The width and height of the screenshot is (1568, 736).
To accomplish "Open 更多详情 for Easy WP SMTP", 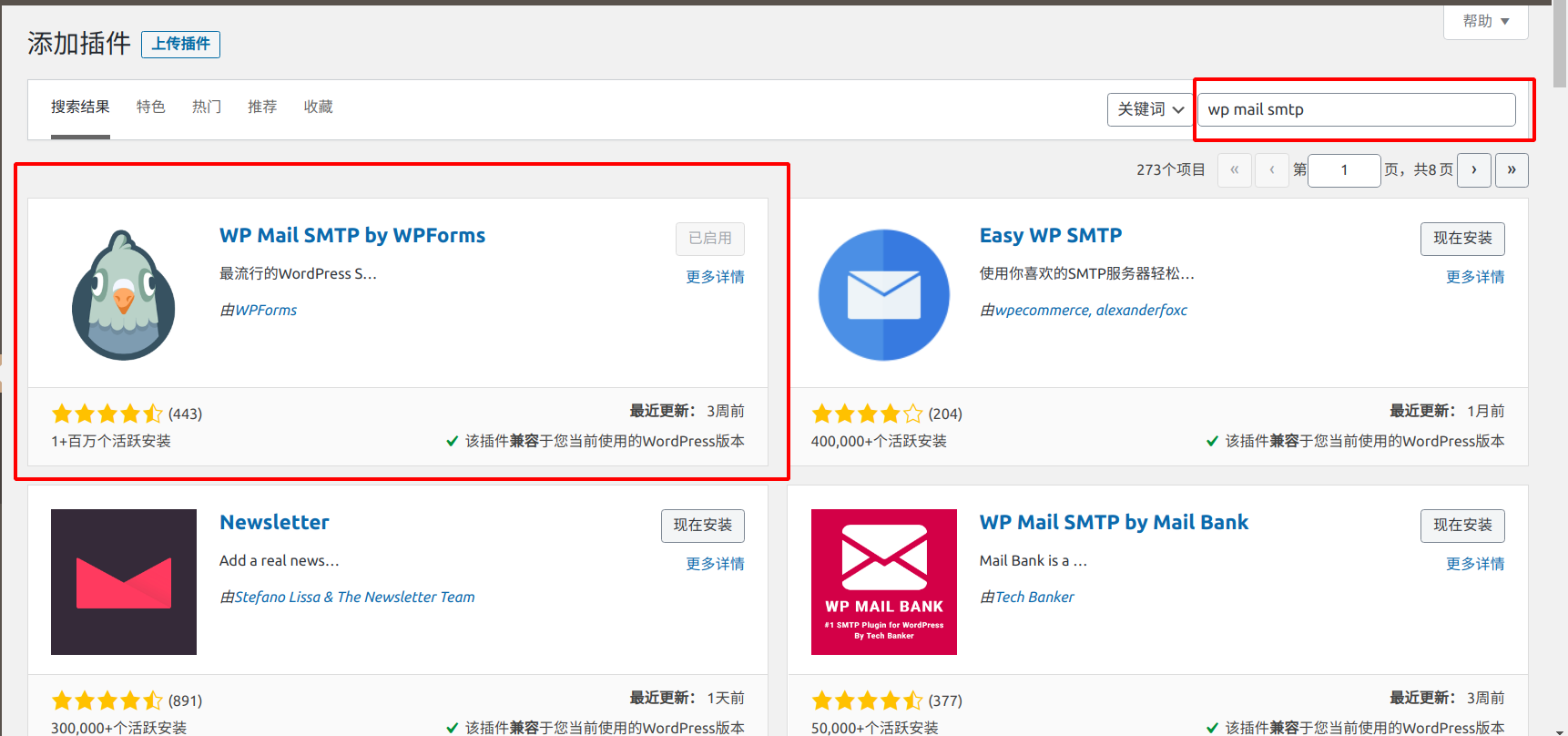I will coord(1475,277).
